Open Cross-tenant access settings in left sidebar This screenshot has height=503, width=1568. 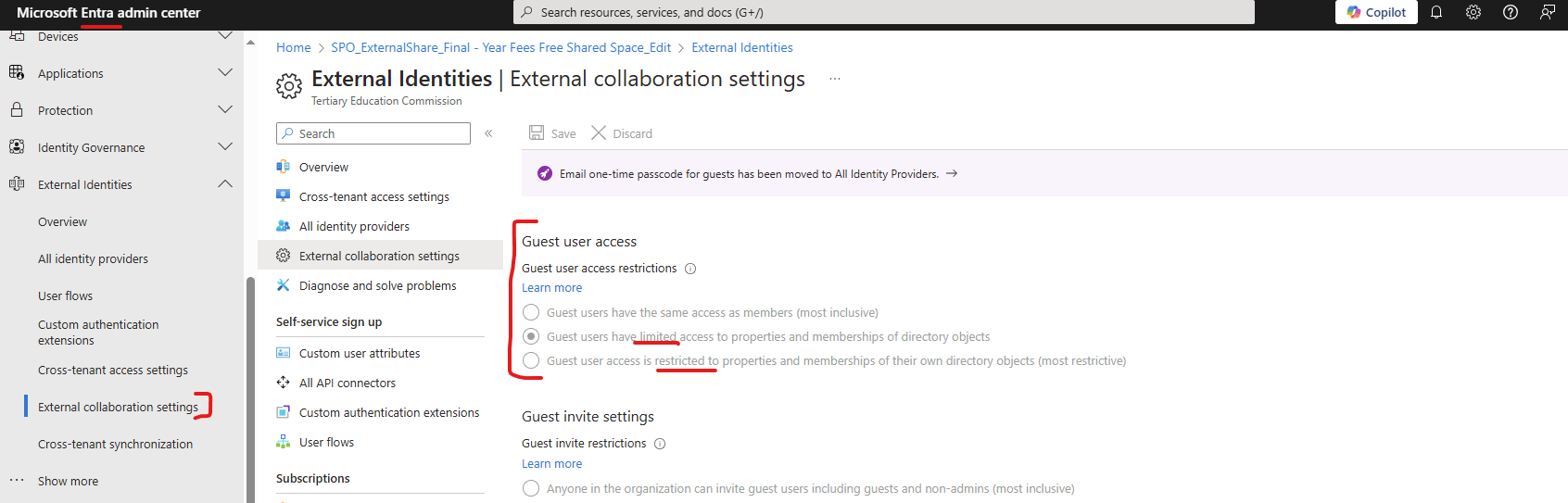coord(112,370)
